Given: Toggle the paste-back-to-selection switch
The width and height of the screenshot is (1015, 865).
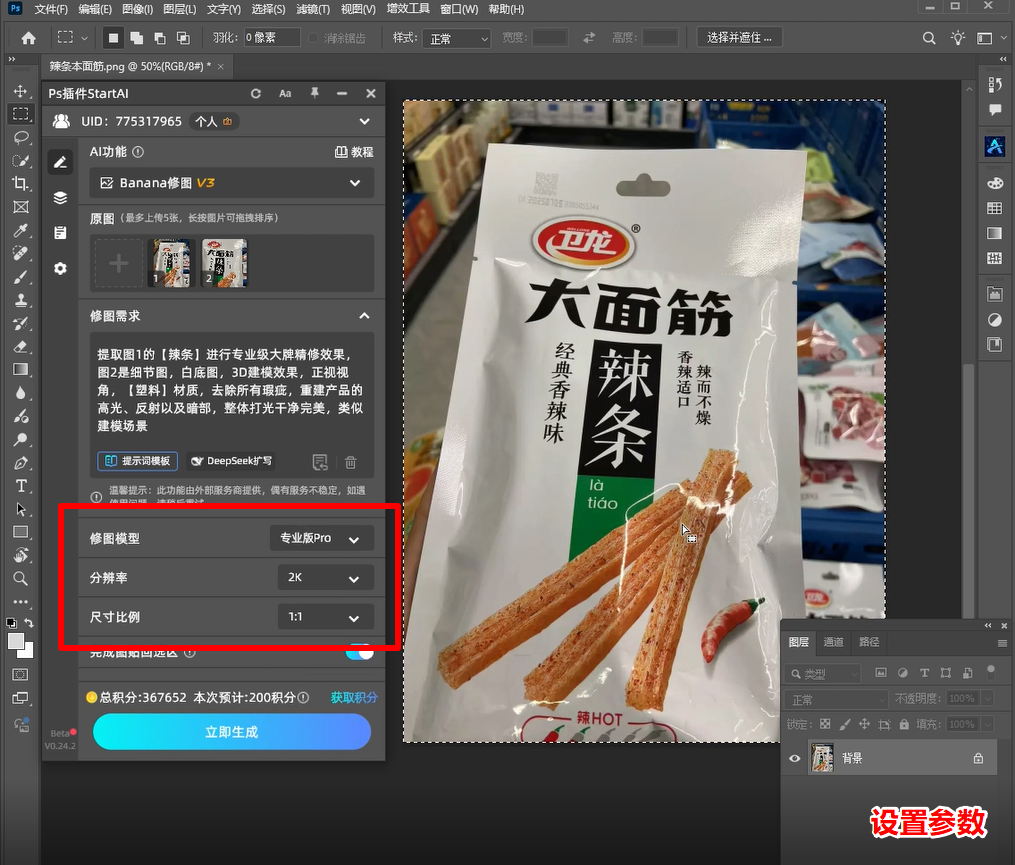Looking at the screenshot, I should [x=359, y=651].
